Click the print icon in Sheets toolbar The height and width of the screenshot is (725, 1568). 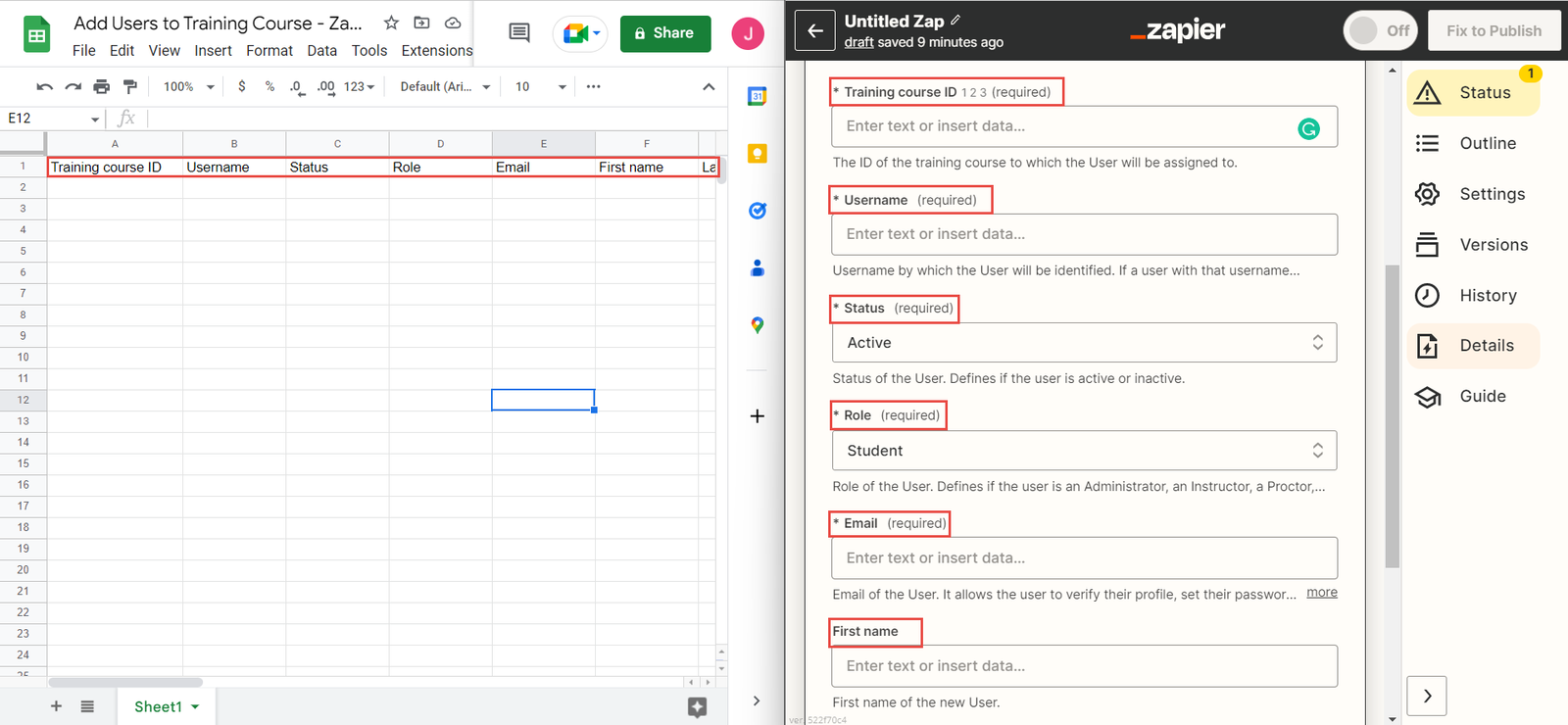[x=101, y=87]
